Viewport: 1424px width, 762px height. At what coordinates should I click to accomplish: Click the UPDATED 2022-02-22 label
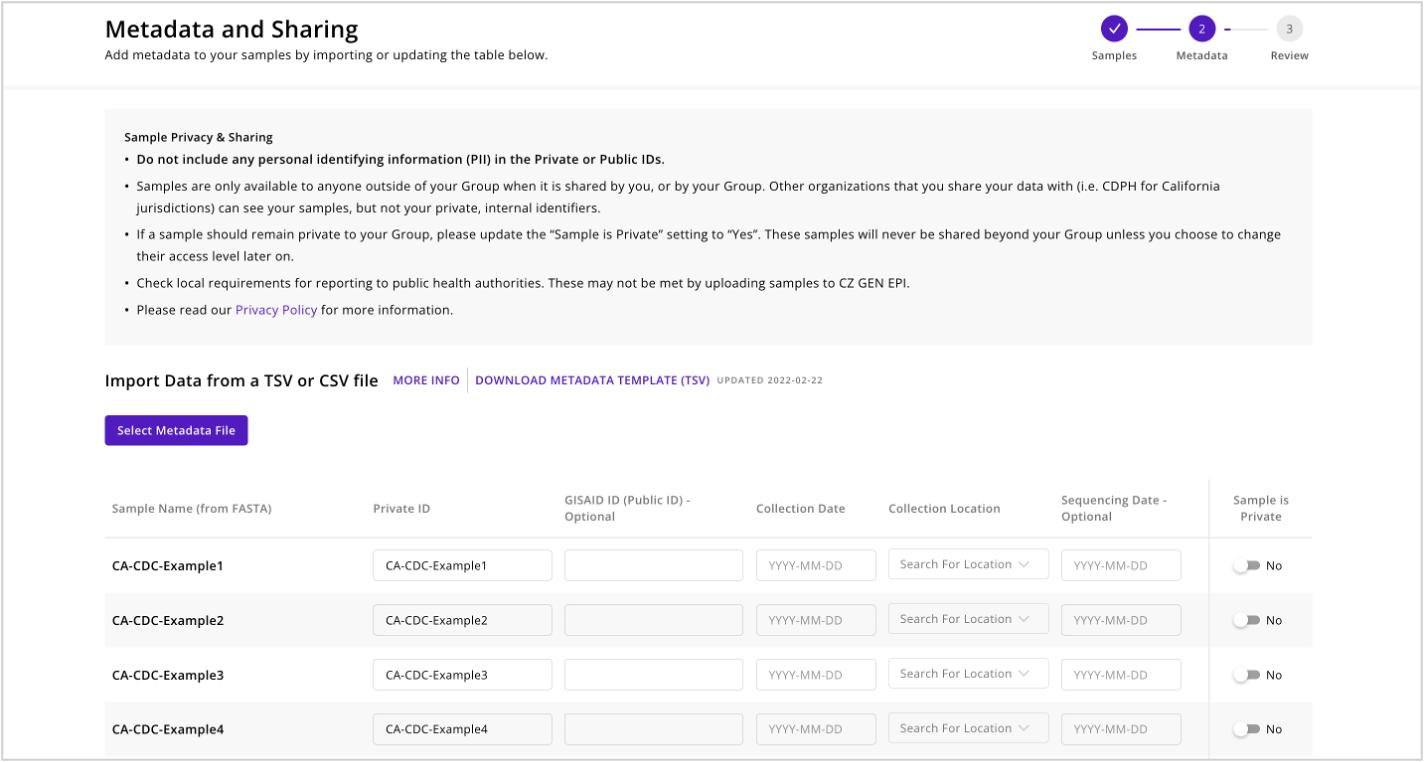(770, 380)
